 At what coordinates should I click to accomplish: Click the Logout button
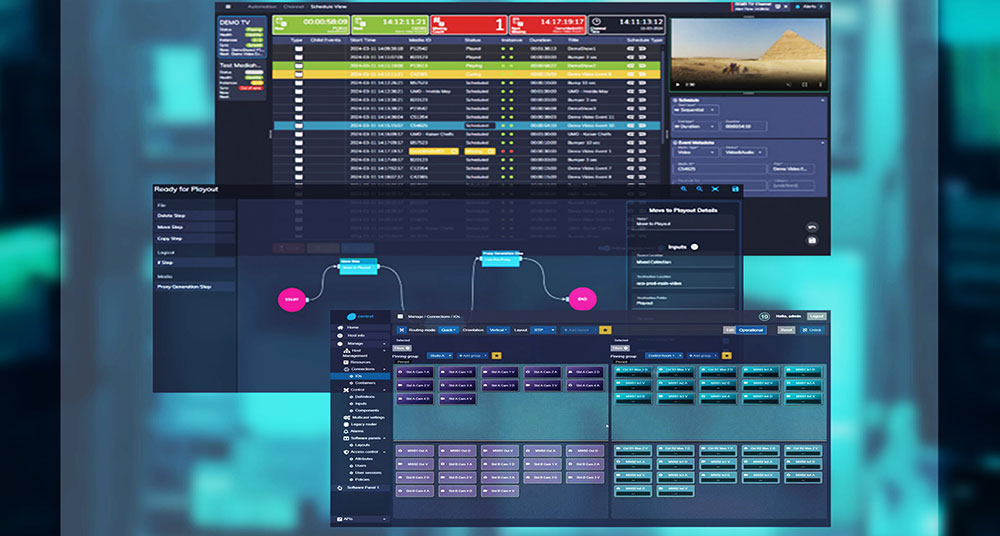click(x=816, y=316)
